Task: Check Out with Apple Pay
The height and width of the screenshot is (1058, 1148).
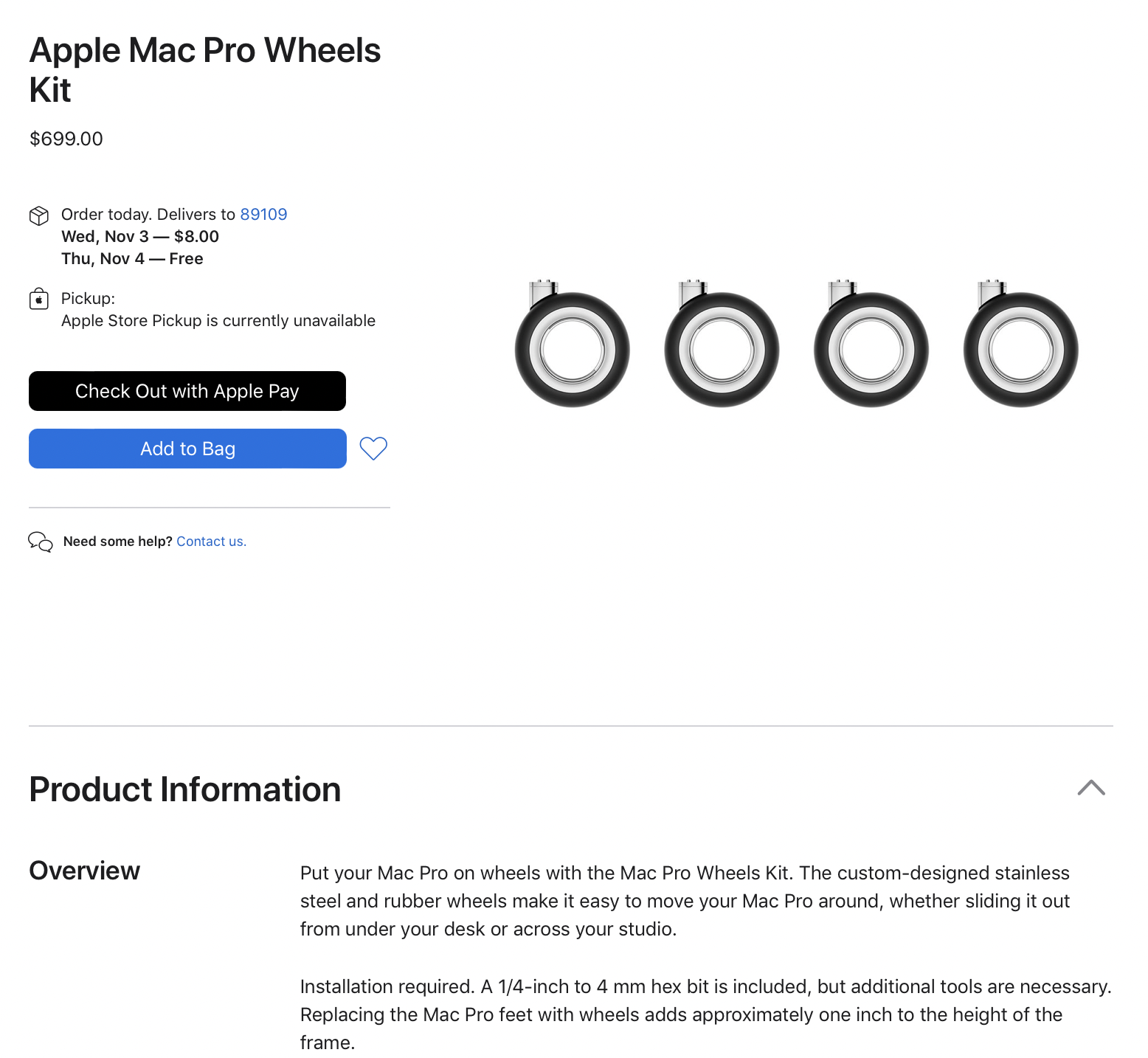Action: tap(187, 391)
